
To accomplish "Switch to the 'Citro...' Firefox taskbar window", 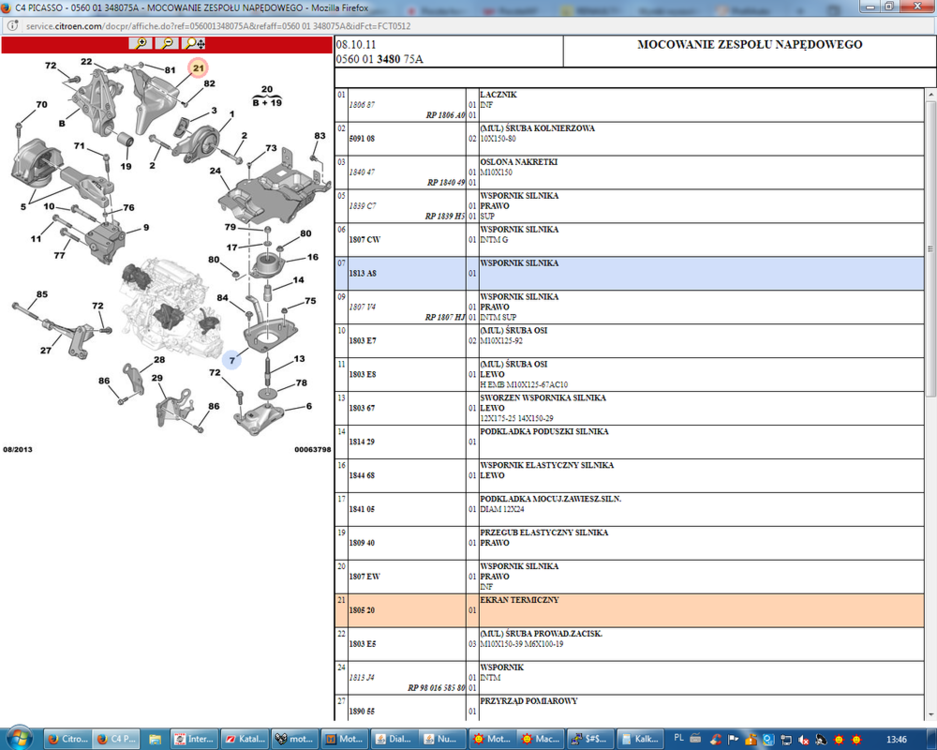I will tap(68, 739).
